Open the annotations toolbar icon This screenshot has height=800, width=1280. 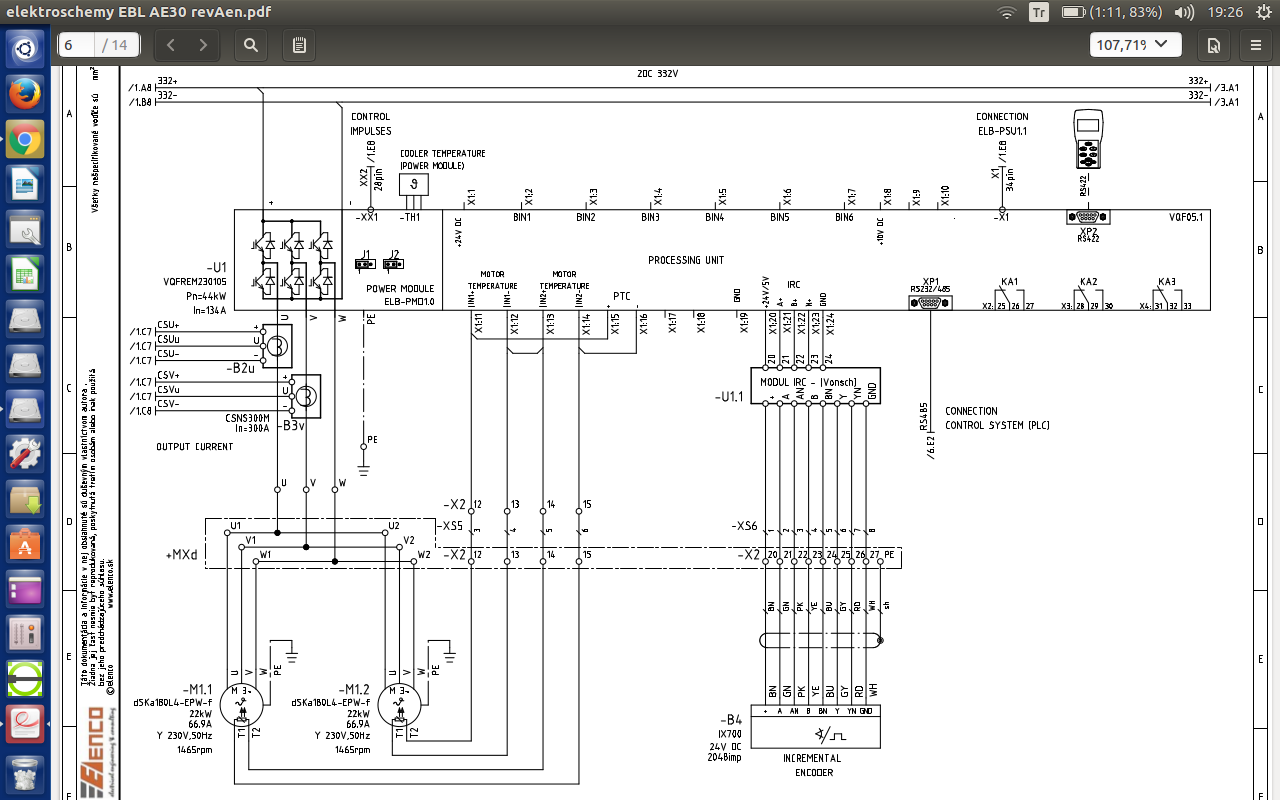pyautogui.click(x=299, y=45)
